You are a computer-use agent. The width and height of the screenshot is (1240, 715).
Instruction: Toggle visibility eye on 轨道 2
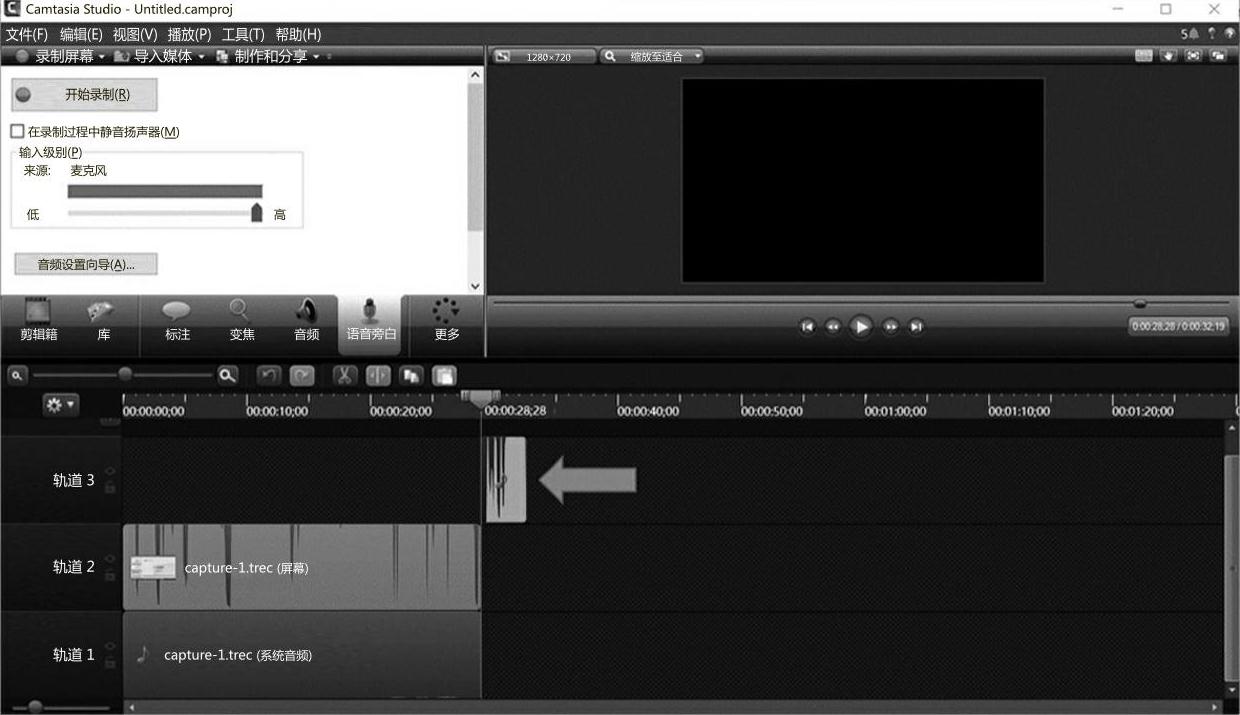[x=110, y=558]
